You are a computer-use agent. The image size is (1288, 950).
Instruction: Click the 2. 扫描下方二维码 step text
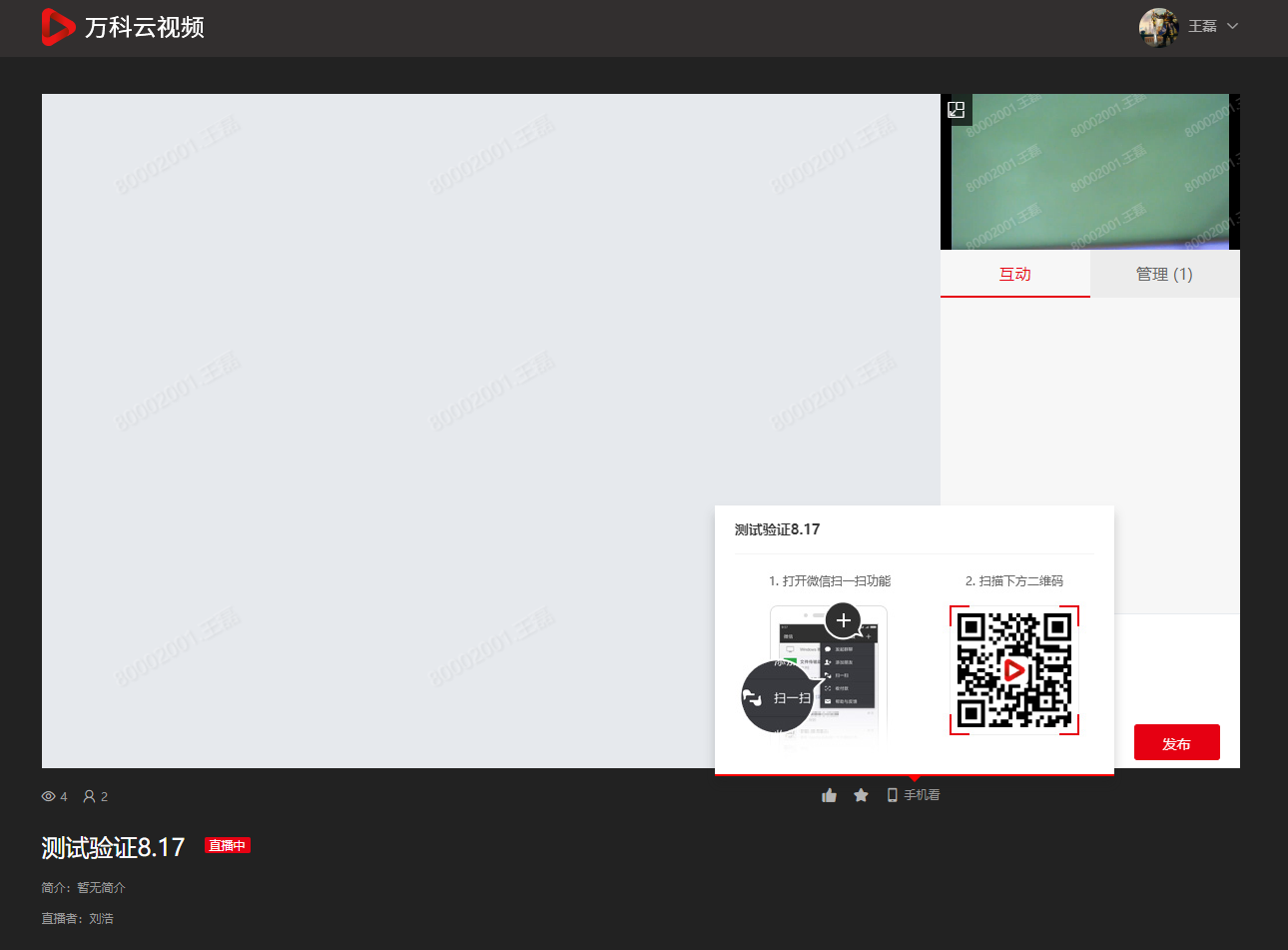(1014, 580)
